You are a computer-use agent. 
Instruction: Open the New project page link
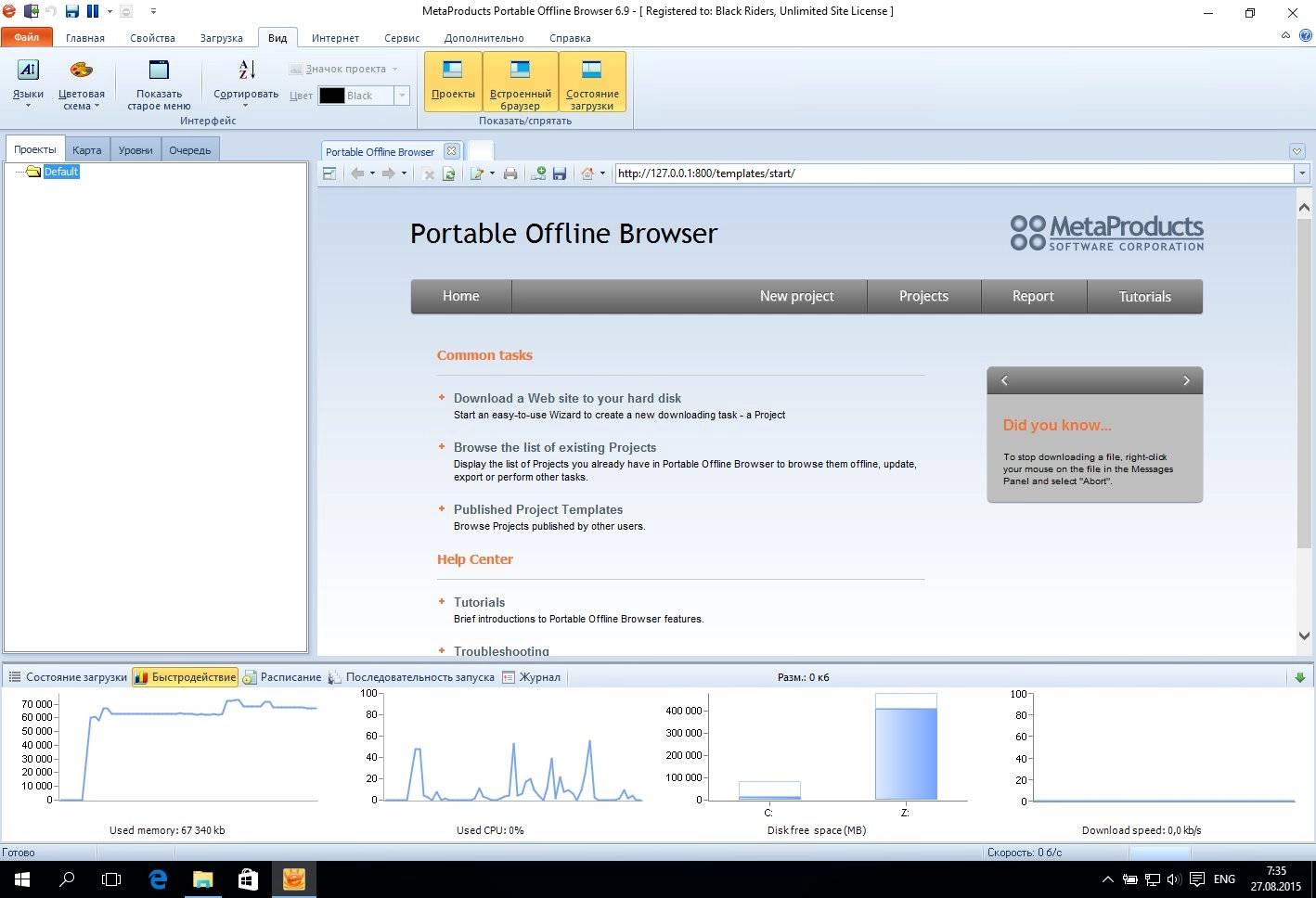(796, 296)
